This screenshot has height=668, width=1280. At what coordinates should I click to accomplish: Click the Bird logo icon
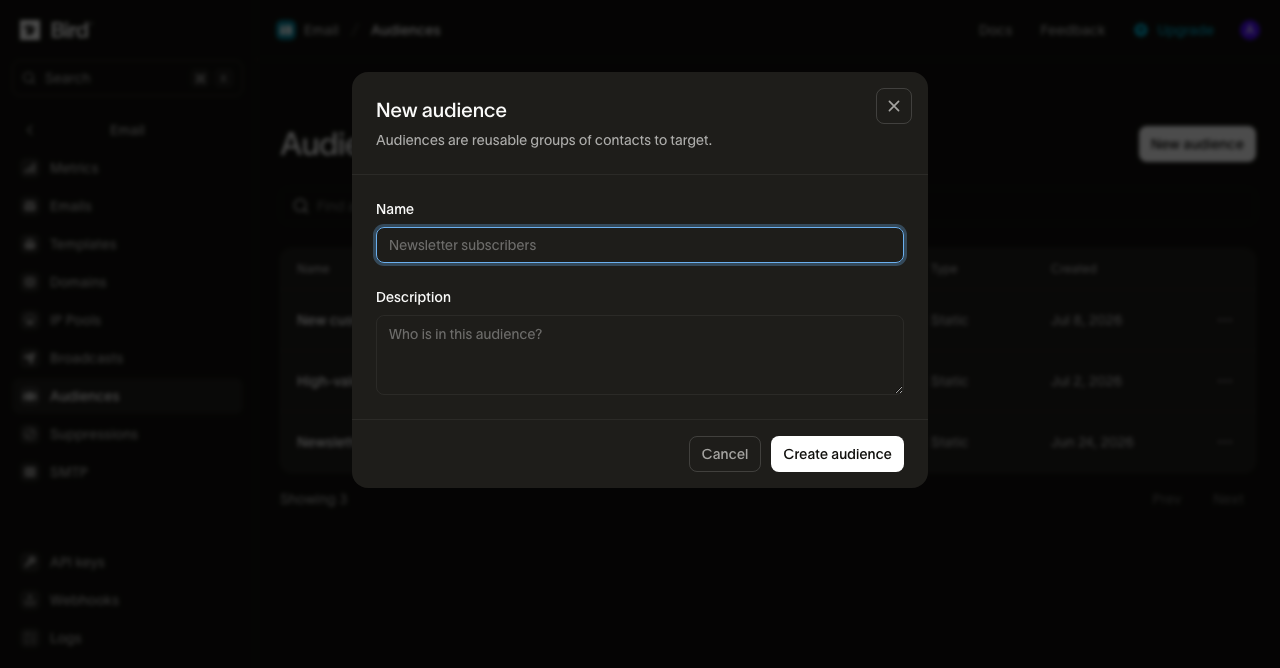point(30,30)
